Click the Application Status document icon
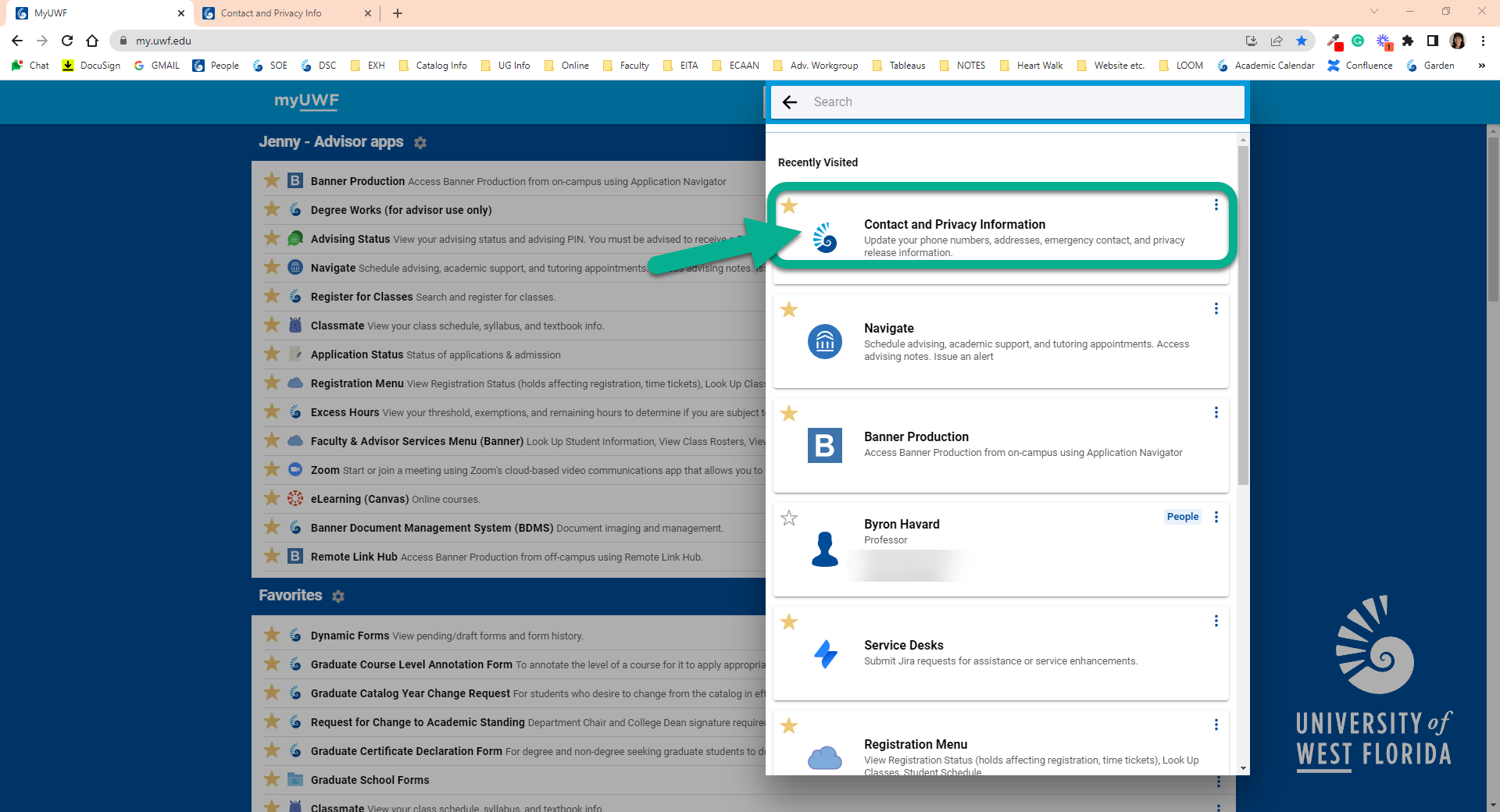 point(295,354)
